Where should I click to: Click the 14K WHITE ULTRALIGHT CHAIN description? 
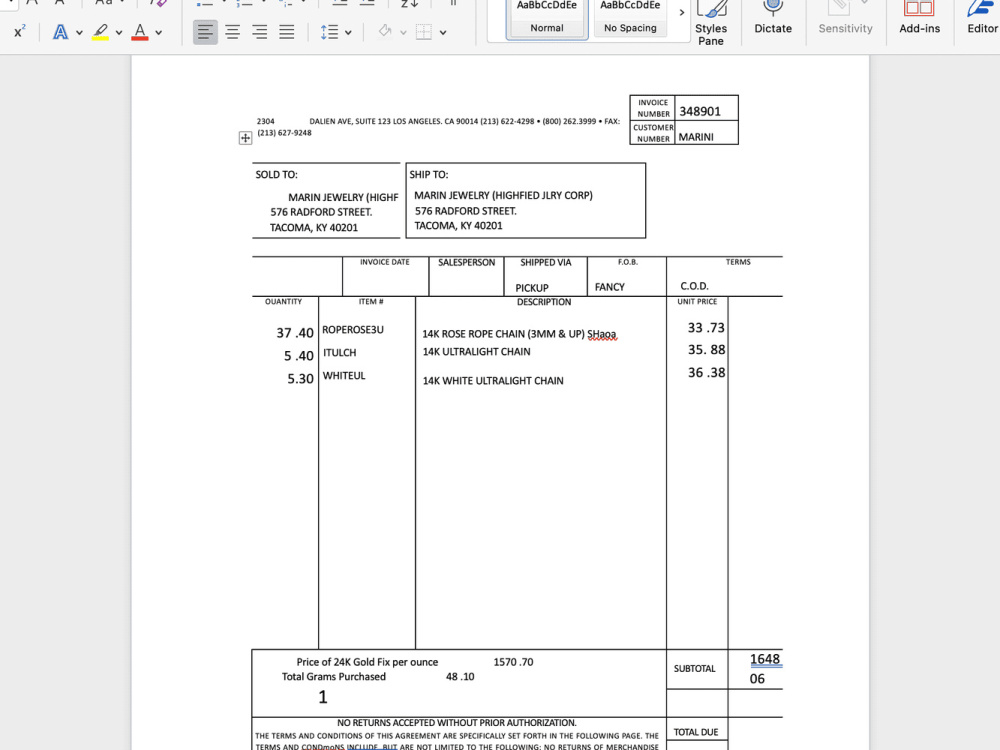(x=493, y=381)
